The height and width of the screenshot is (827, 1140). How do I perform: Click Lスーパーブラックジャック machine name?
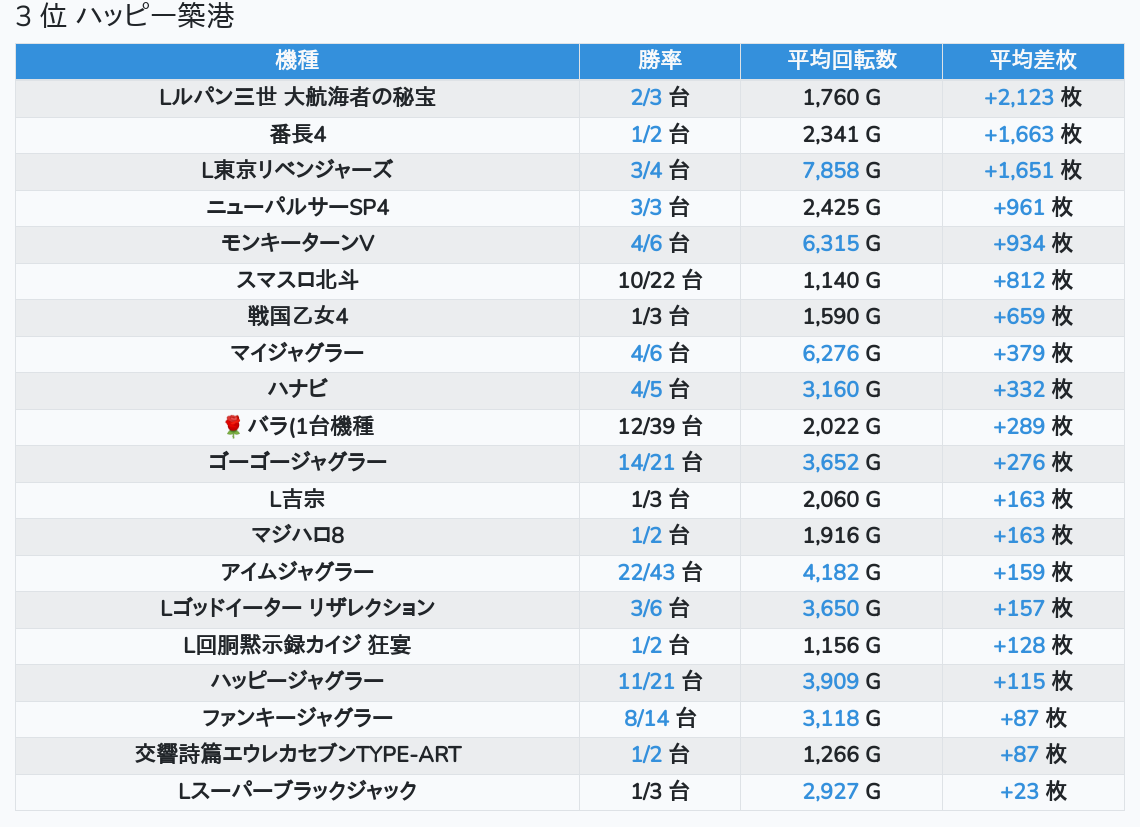pos(297,791)
